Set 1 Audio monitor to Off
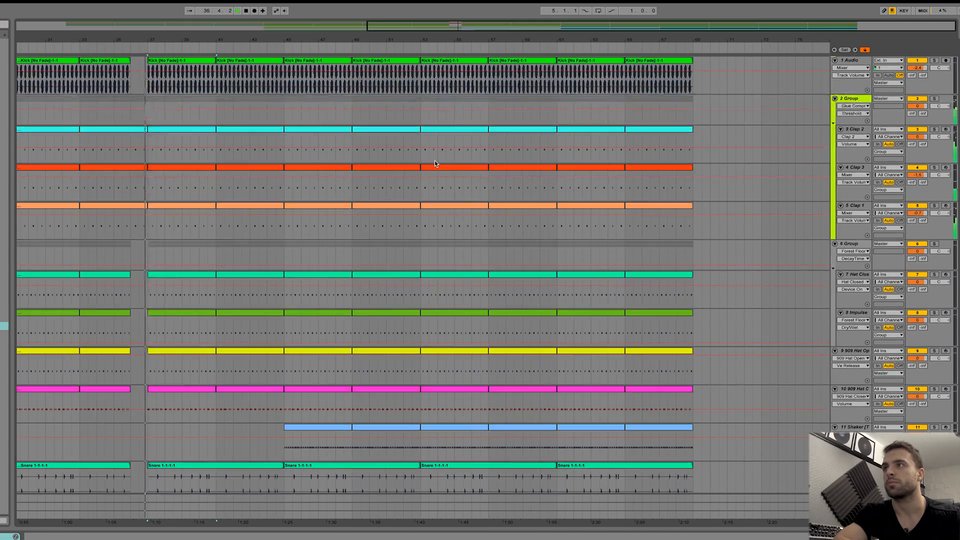 900,75
